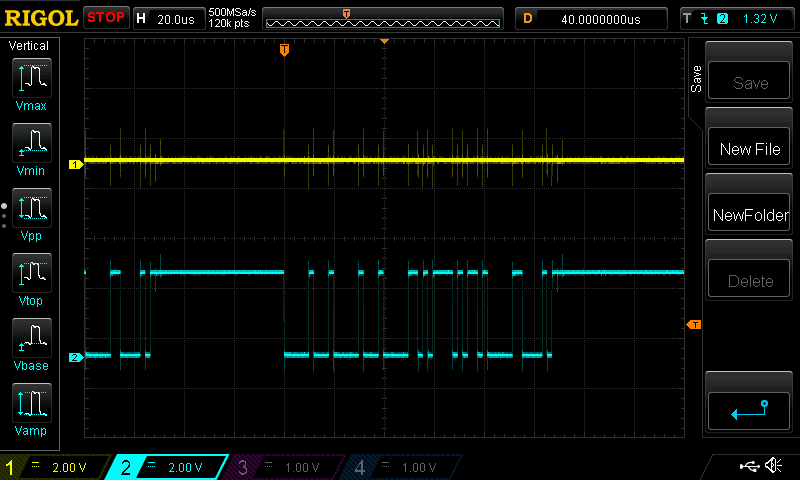Image resolution: width=800 pixels, height=480 pixels.
Task: Click the H horizontal label
Action: point(141,19)
